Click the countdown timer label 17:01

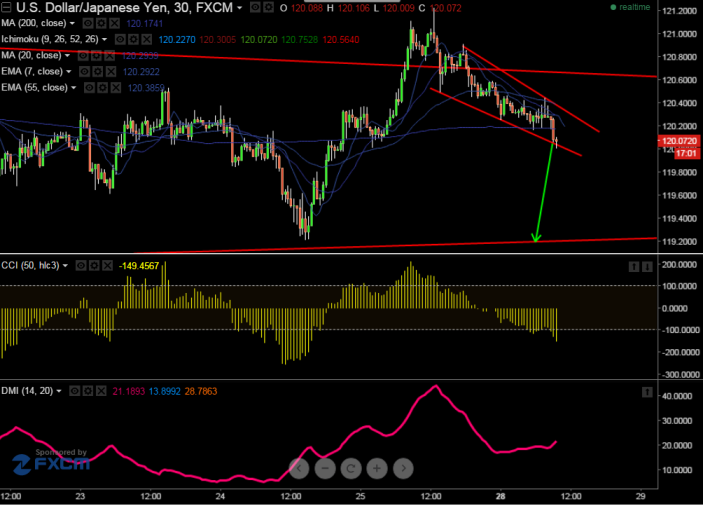(x=686, y=153)
